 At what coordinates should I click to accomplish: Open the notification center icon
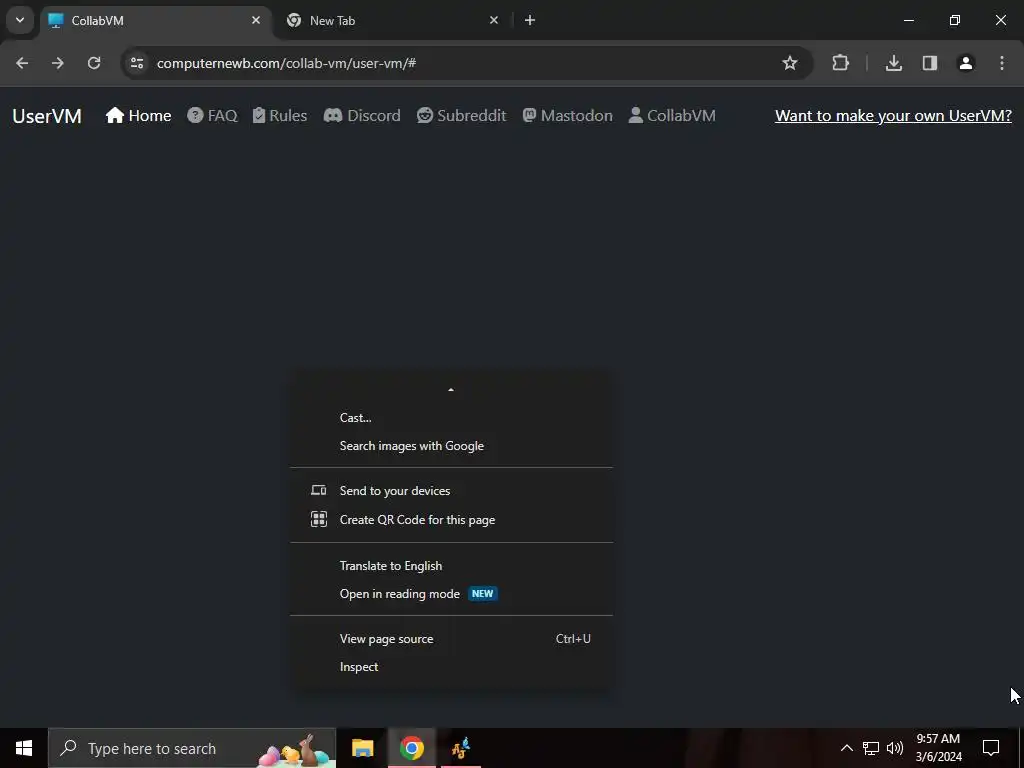click(991, 748)
